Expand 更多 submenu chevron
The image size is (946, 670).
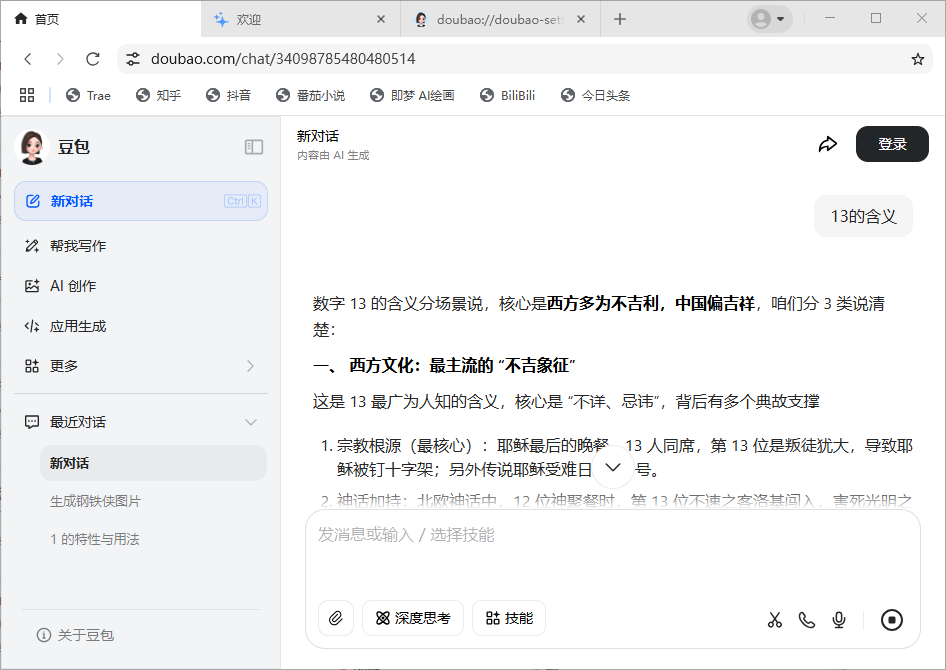coord(250,366)
